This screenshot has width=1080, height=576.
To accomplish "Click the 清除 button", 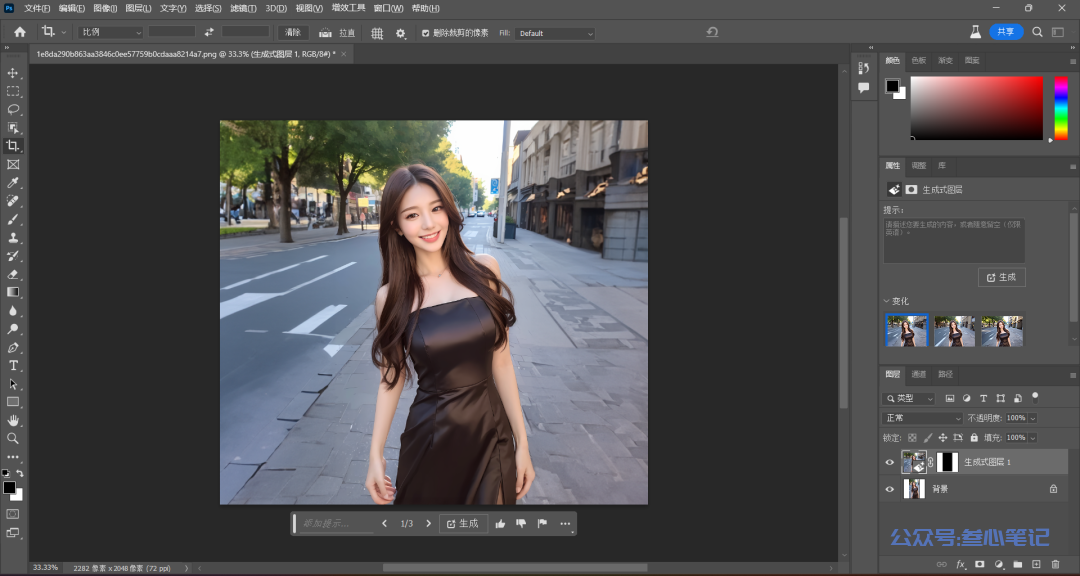I will coord(293,32).
